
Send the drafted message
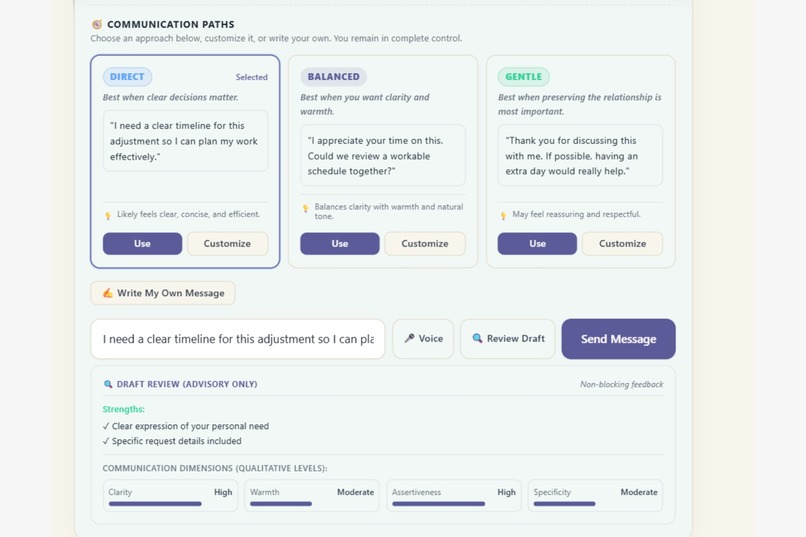click(x=618, y=339)
